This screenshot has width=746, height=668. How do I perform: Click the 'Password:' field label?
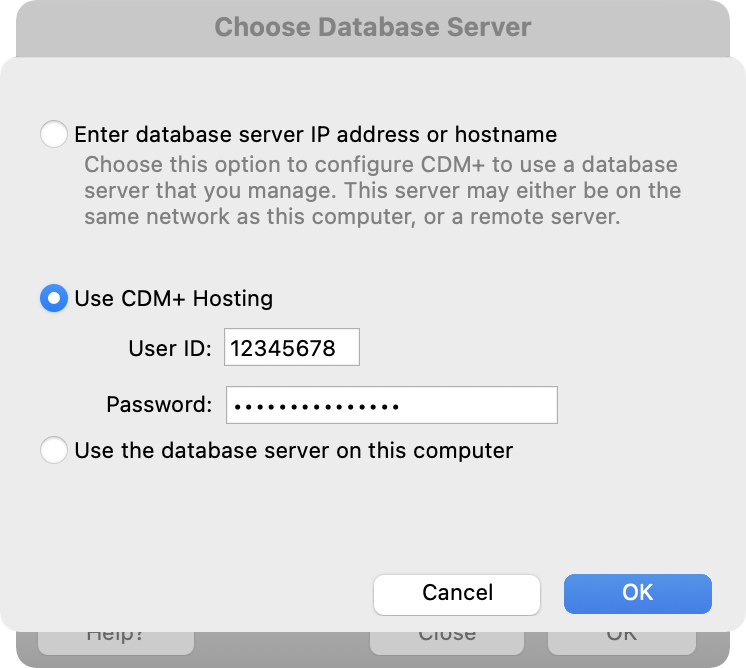point(159,405)
